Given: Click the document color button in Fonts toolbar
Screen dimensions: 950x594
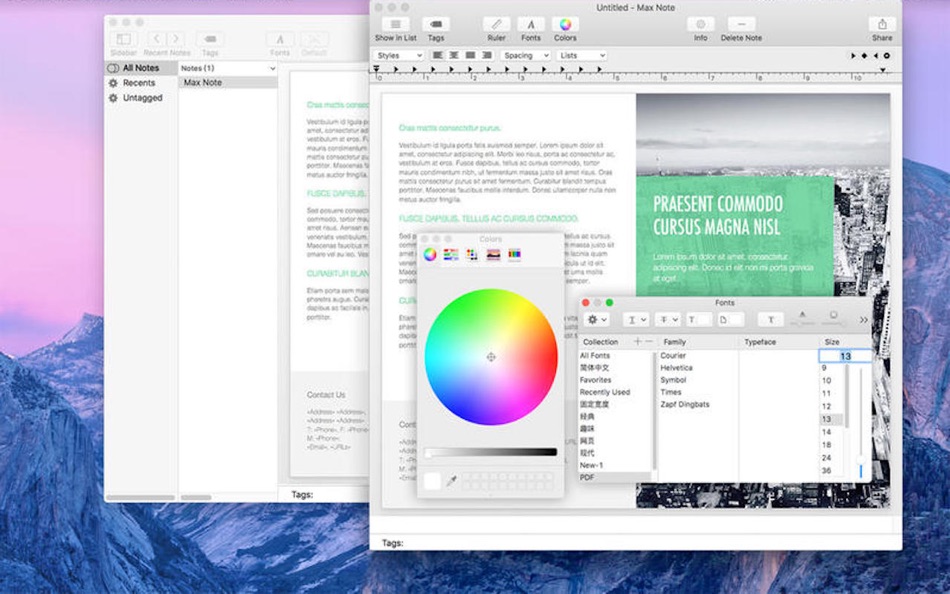Looking at the screenshot, I should [730, 319].
